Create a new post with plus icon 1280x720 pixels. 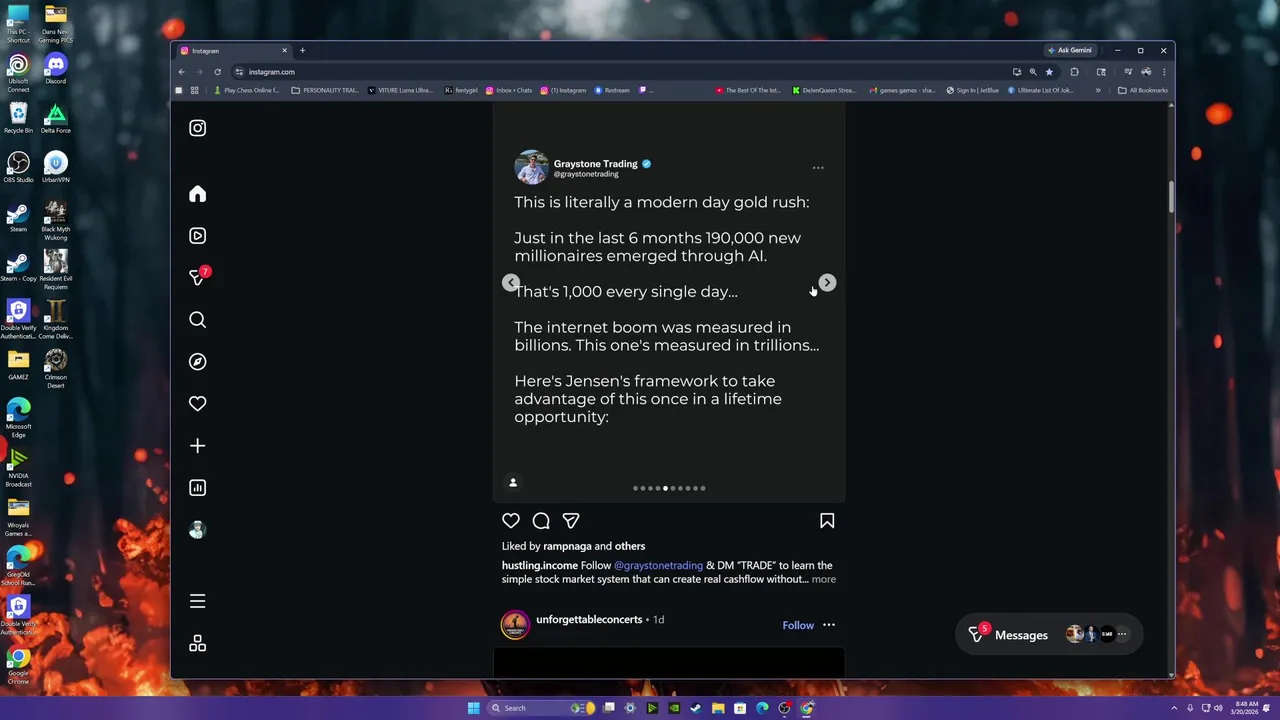(x=198, y=446)
